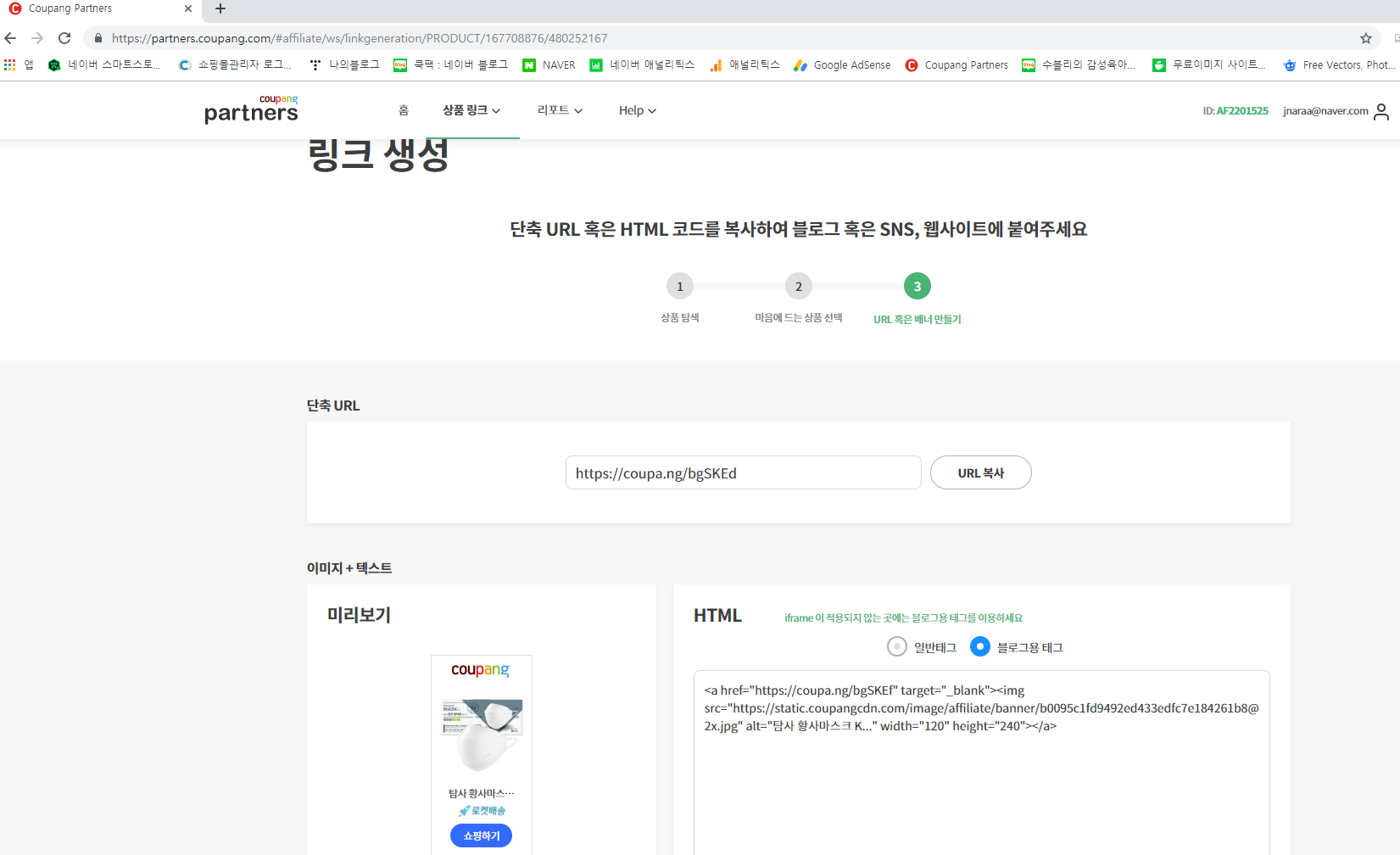Image resolution: width=1400 pixels, height=855 pixels.
Task: Go to the 홈 menu item
Action: coord(404,110)
